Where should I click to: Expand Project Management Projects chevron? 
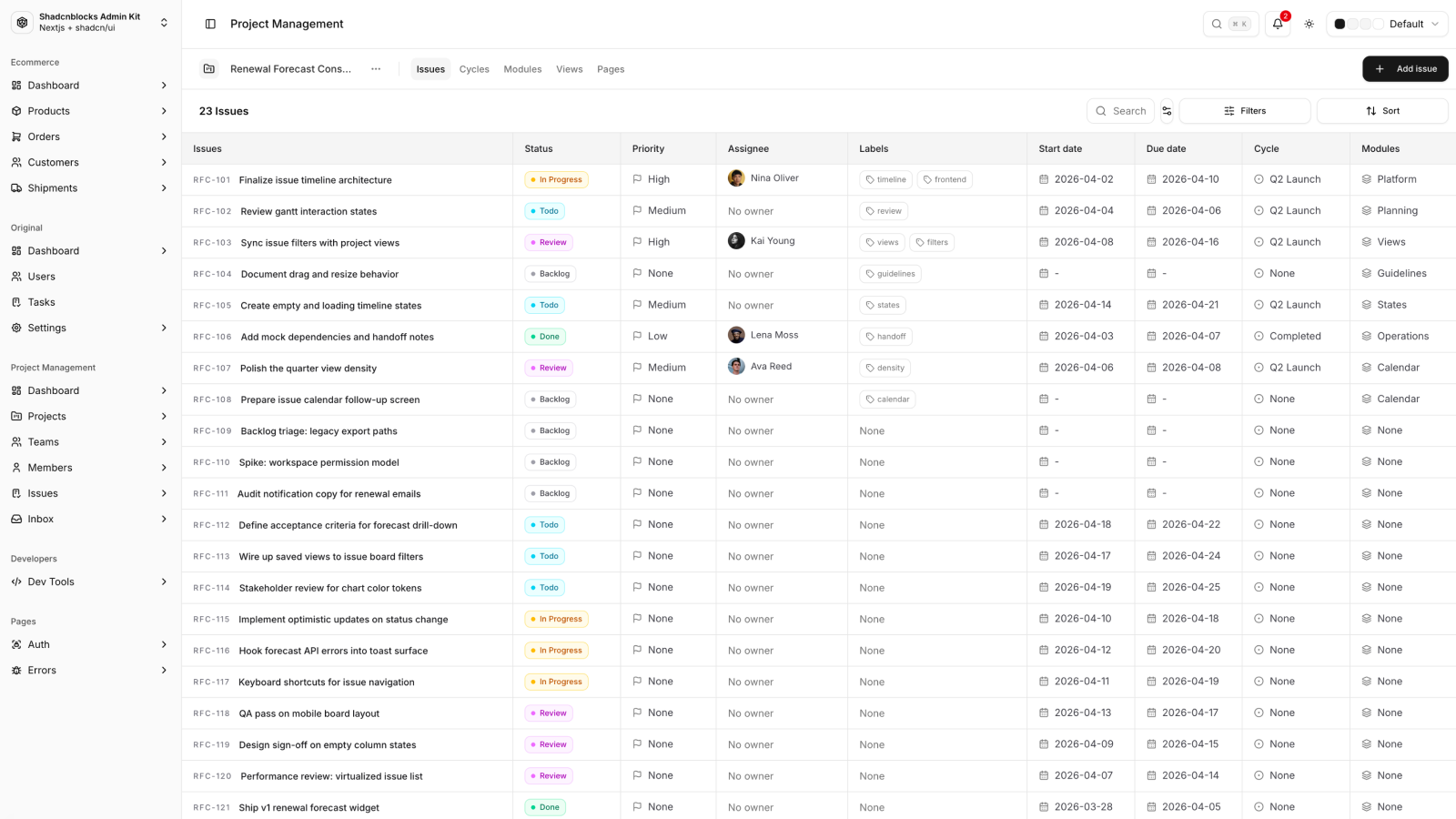164,417
